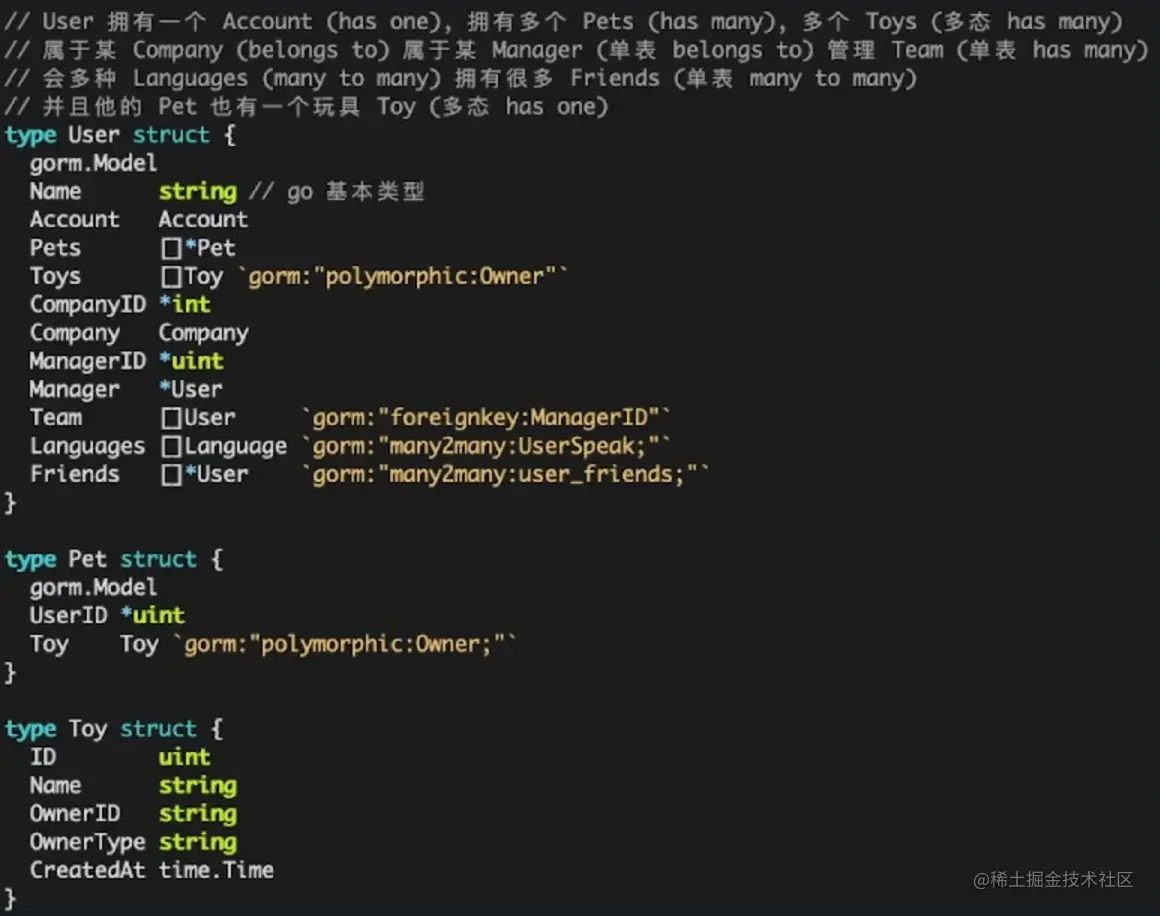Viewport: 1160px width, 916px height.
Task: Click 'gorm.Model' inside the User struct
Action: pyautogui.click(x=93, y=164)
